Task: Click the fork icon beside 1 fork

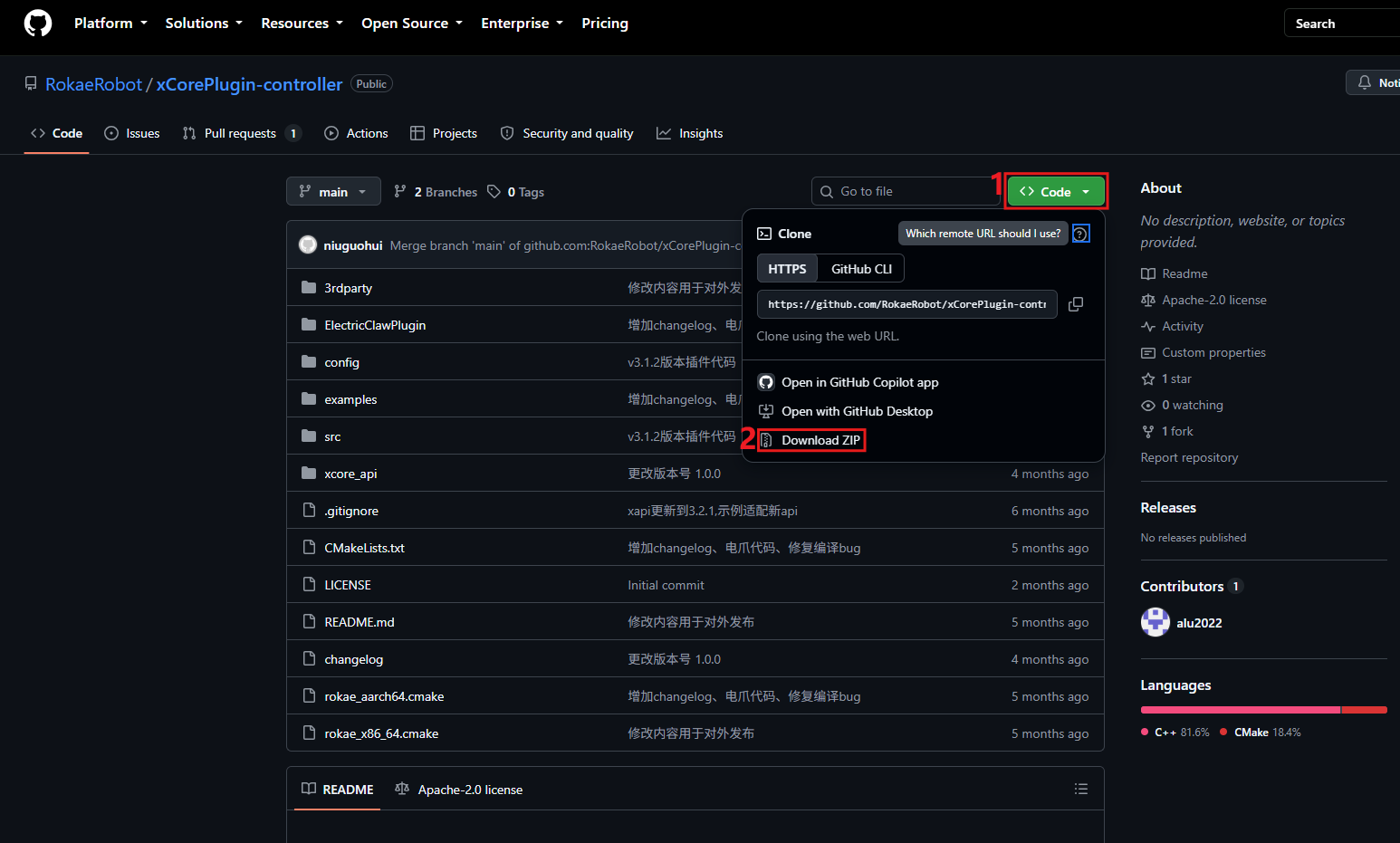Action: [x=1148, y=431]
